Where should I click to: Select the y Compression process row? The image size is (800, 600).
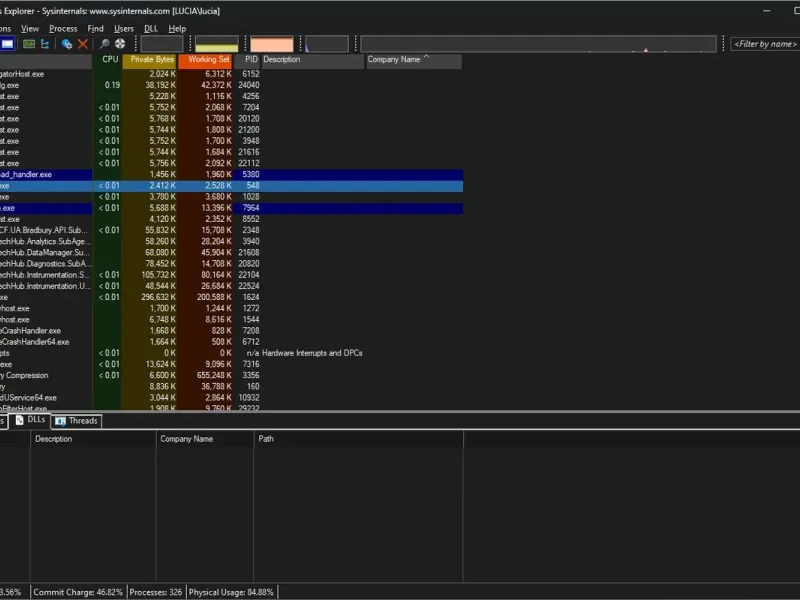point(232,376)
